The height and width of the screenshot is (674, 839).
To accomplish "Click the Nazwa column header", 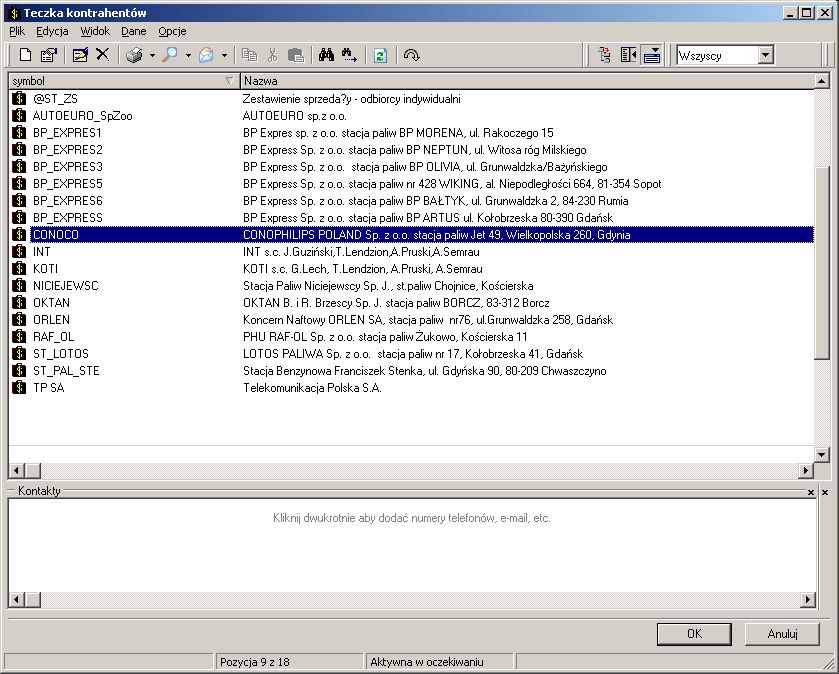I will tap(527, 81).
